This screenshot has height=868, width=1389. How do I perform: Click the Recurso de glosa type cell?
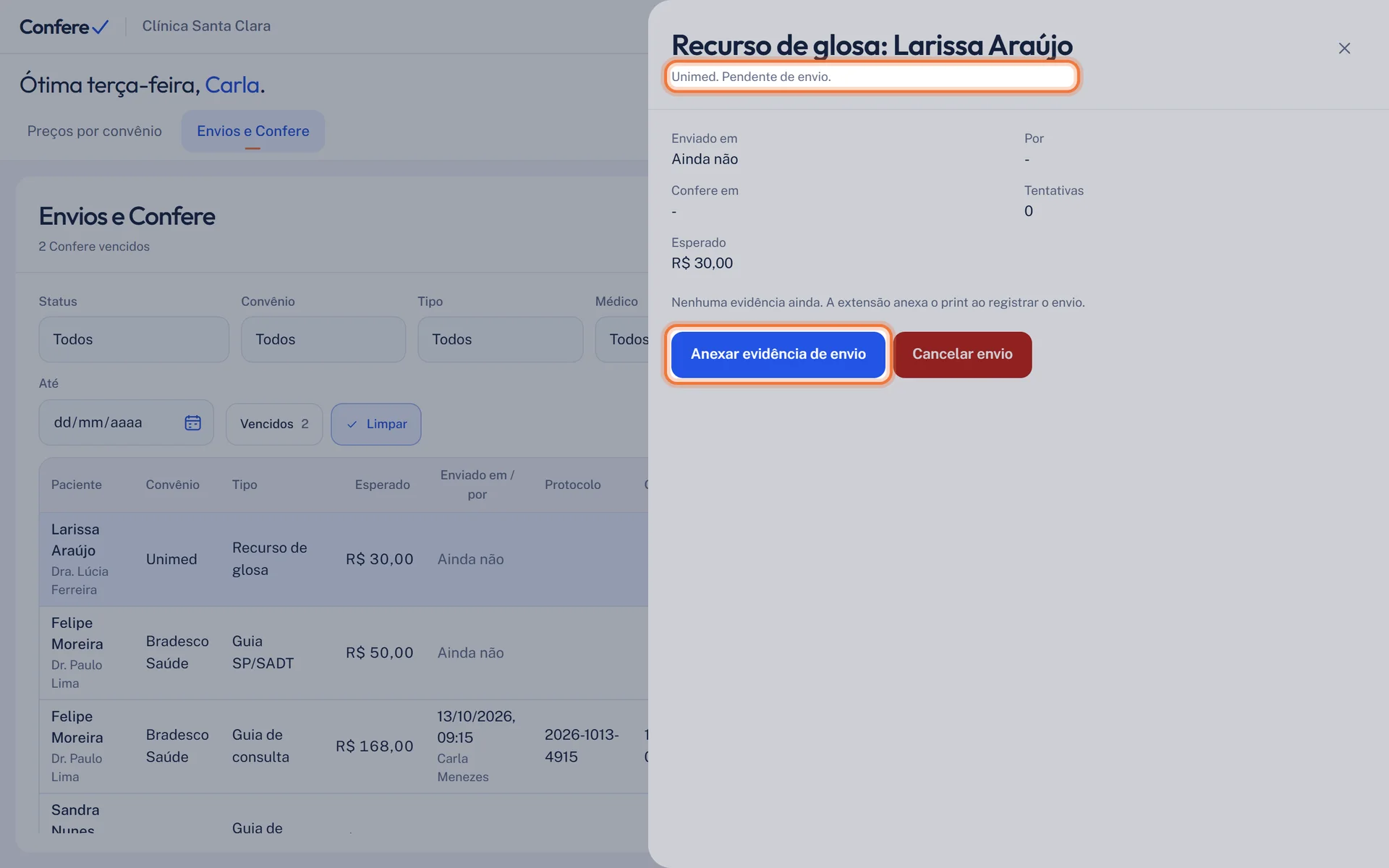coord(270,559)
